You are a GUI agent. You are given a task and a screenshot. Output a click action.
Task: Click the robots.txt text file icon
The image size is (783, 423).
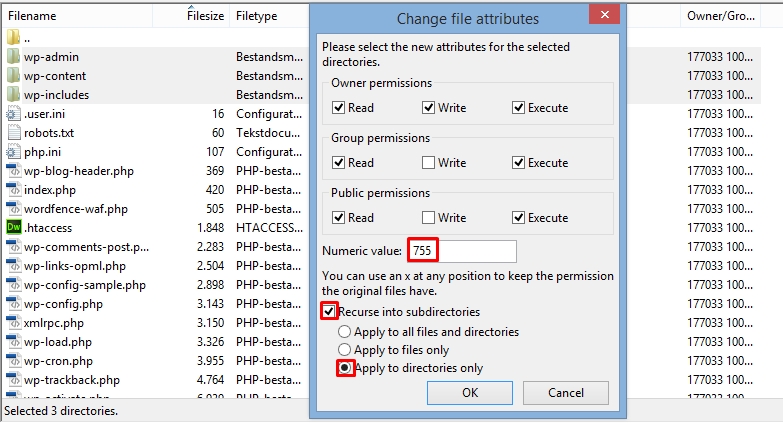[13, 132]
